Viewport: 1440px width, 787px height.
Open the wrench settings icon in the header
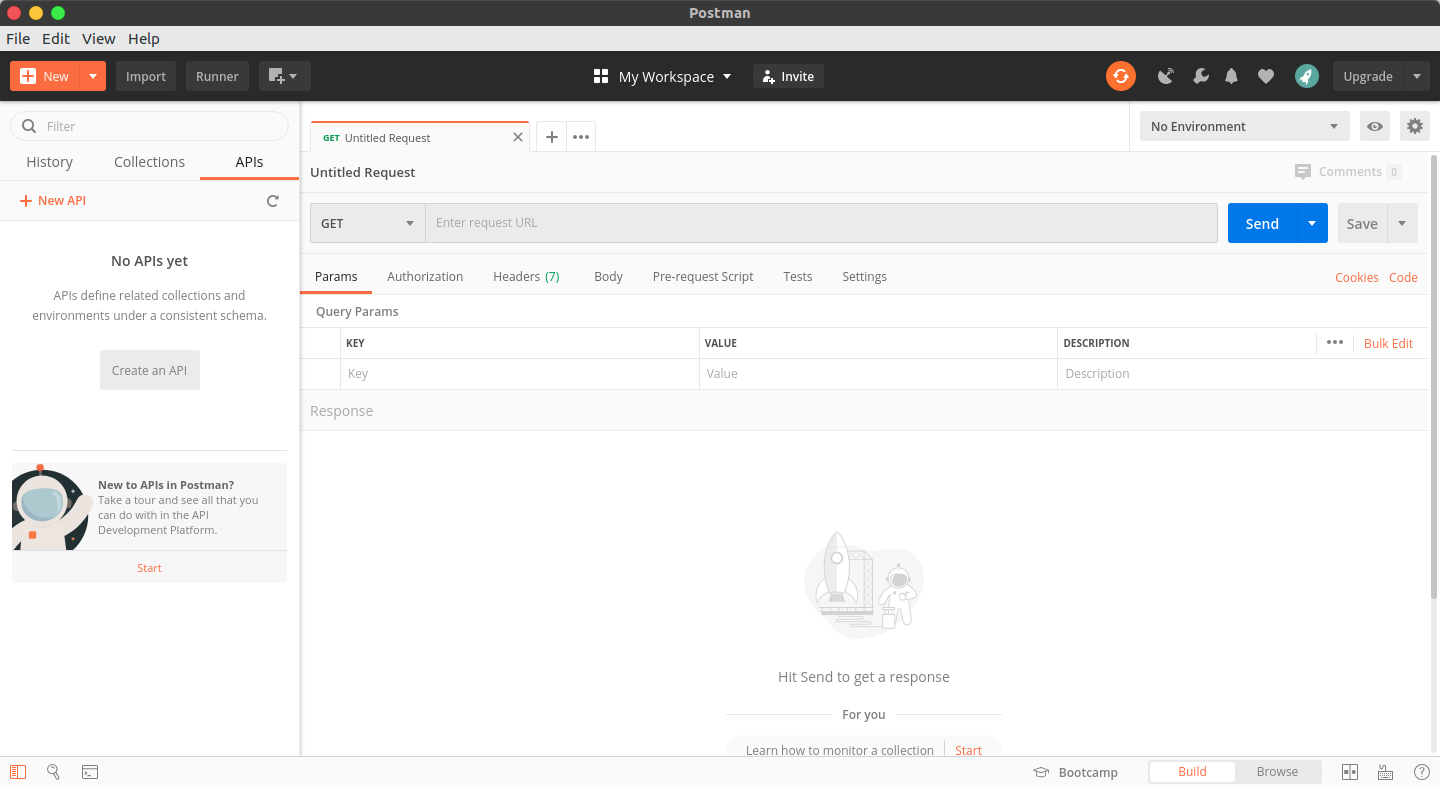(1201, 76)
